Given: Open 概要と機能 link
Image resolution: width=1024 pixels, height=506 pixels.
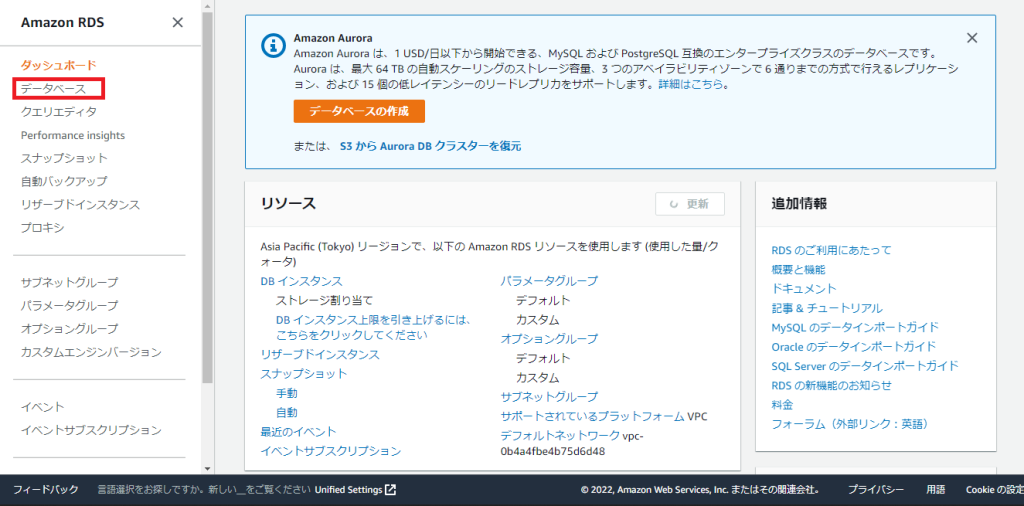Looking at the screenshot, I should tap(798, 269).
